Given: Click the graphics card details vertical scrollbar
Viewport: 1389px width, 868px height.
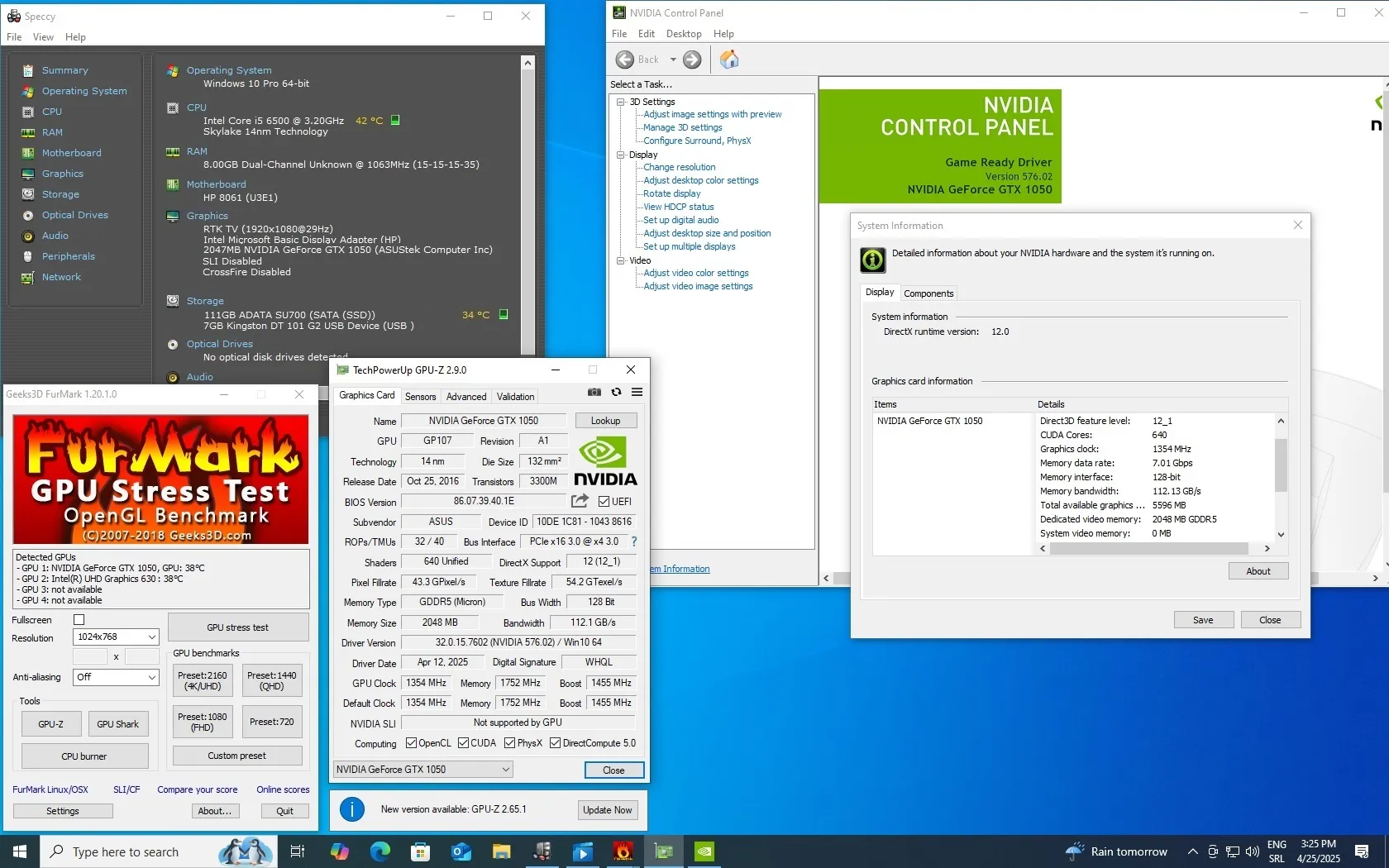Looking at the screenshot, I should (1281, 478).
